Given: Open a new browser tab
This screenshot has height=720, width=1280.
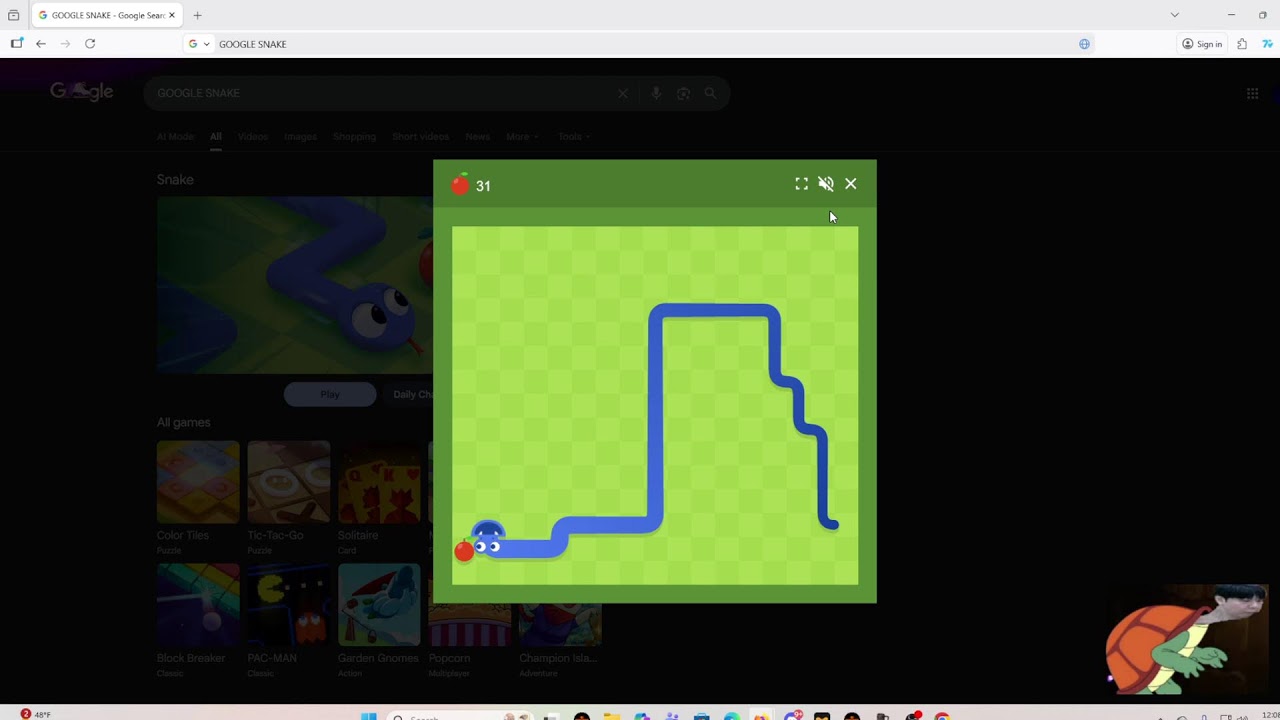Looking at the screenshot, I should pos(197,15).
